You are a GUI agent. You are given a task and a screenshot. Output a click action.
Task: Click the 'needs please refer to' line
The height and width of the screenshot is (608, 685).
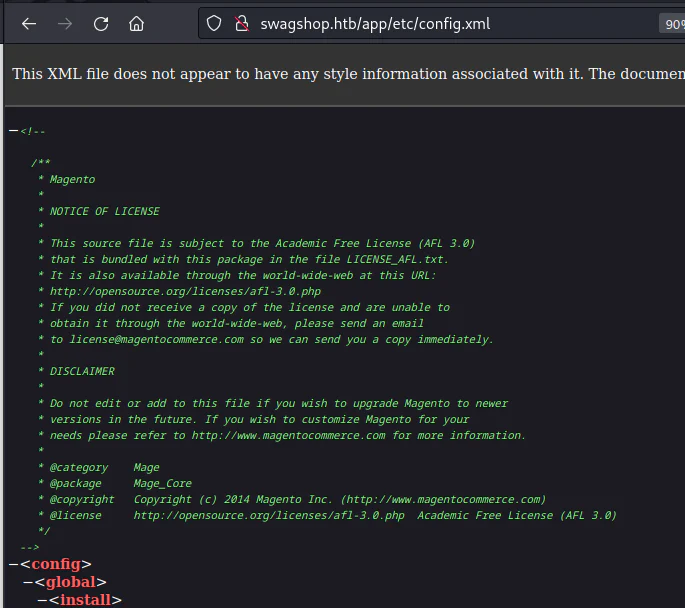pyautogui.click(x=282, y=435)
